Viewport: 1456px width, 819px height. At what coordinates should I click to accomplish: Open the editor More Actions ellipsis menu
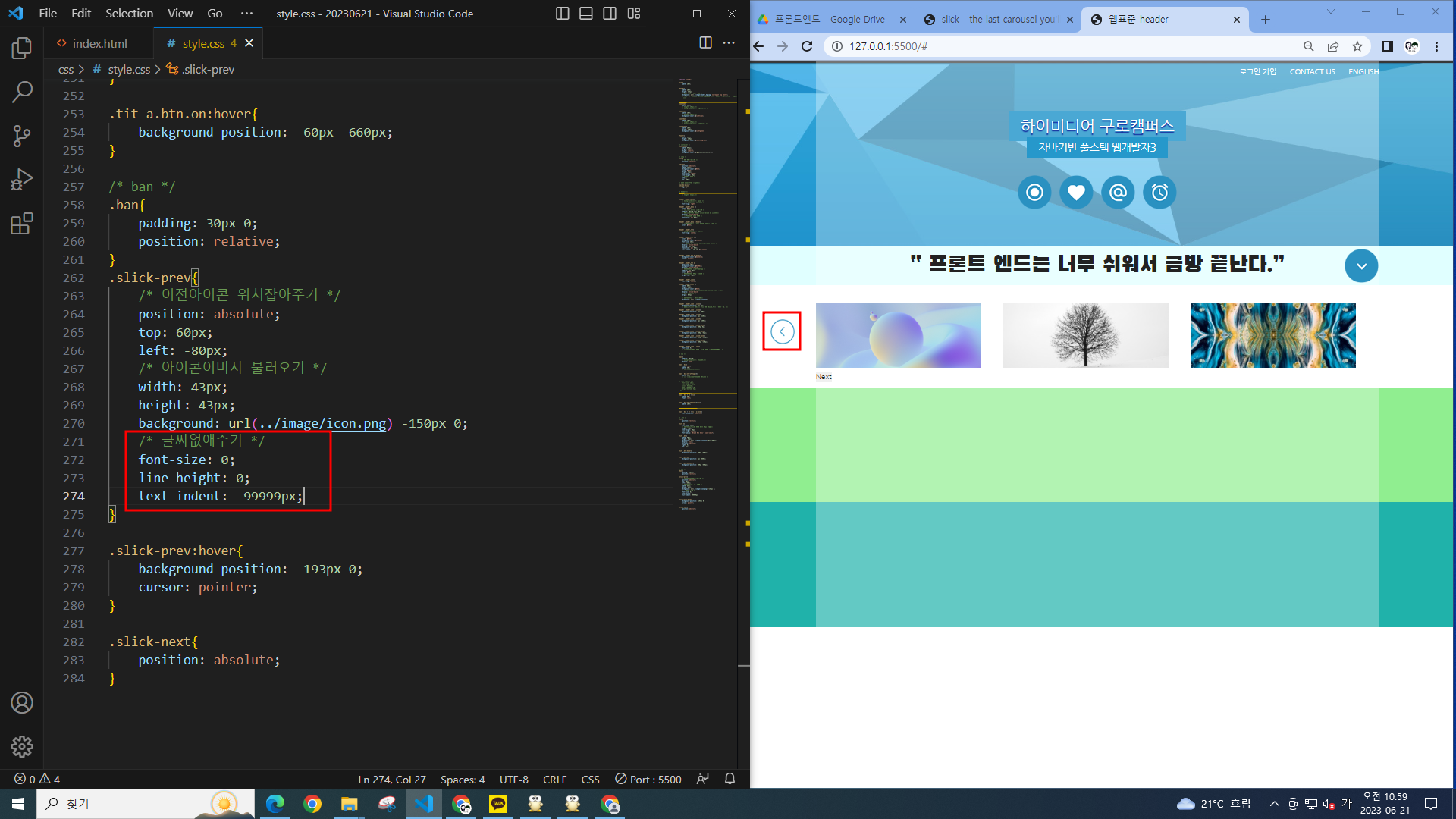tap(729, 43)
